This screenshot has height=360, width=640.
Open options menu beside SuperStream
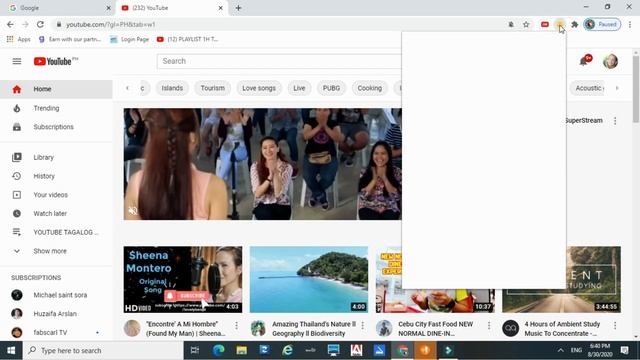pyautogui.click(x=615, y=121)
